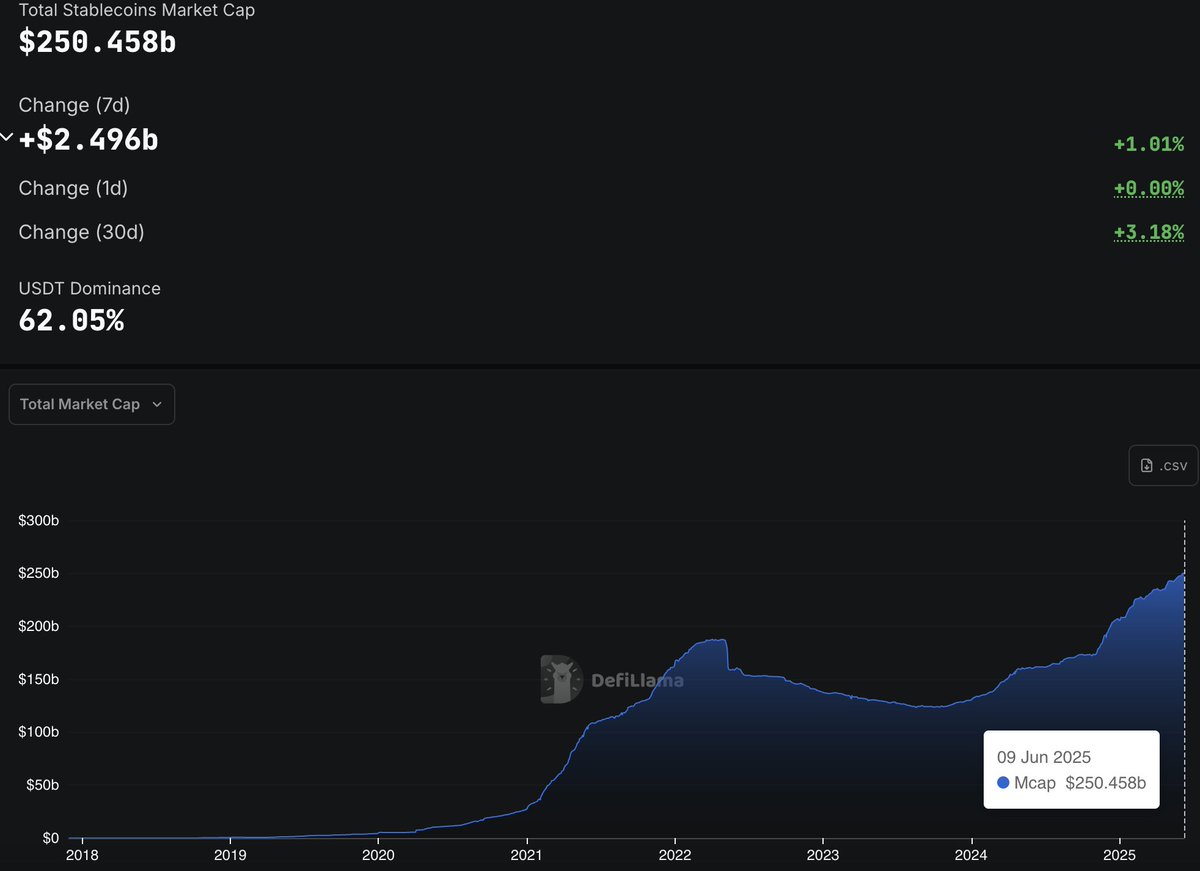The height and width of the screenshot is (871, 1200).
Task: Select the Total Stablecoins Market Cap value
Action: click(x=96, y=42)
